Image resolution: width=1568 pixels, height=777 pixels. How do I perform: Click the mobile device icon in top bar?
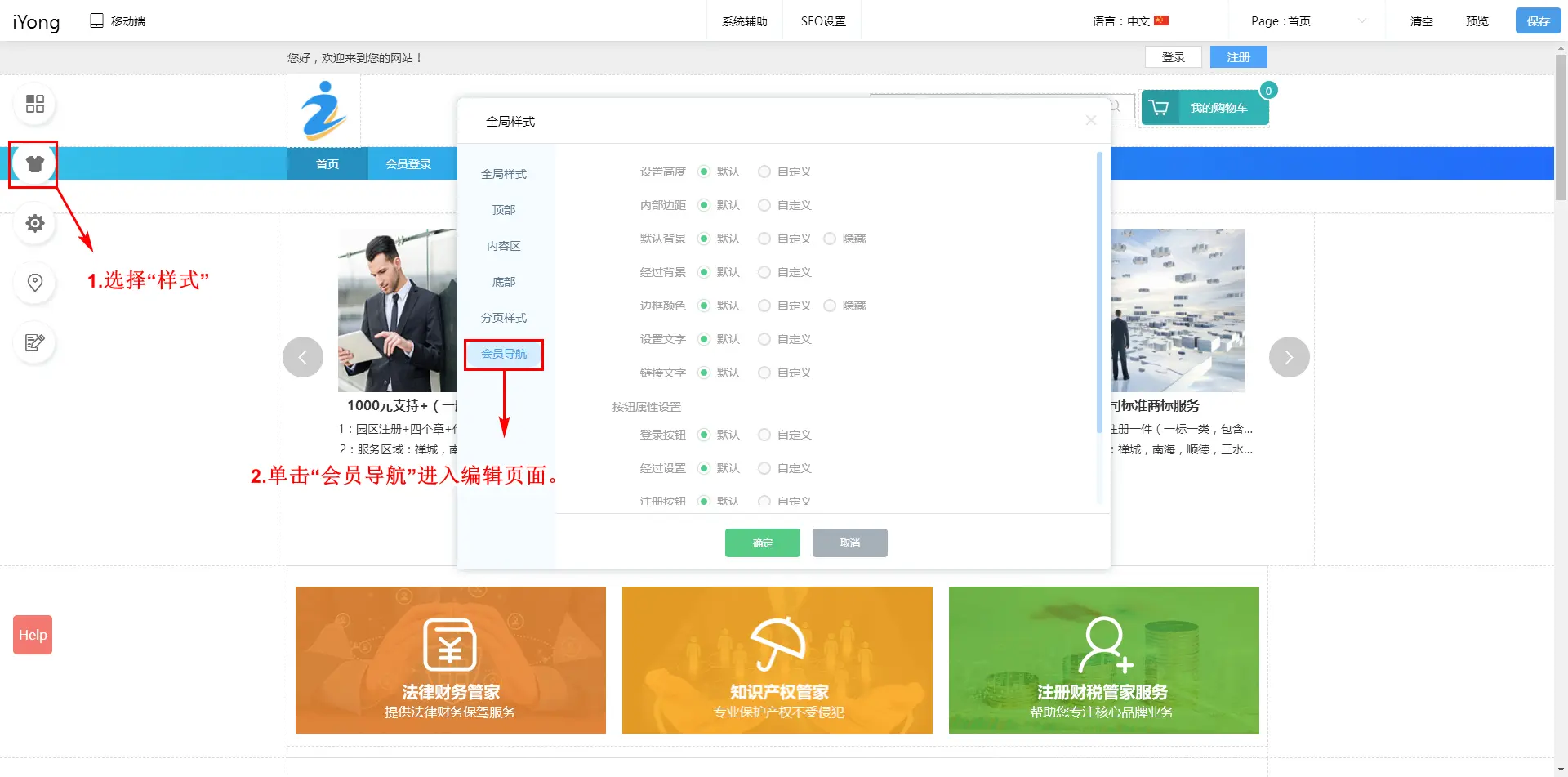pyautogui.click(x=96, y=20)
